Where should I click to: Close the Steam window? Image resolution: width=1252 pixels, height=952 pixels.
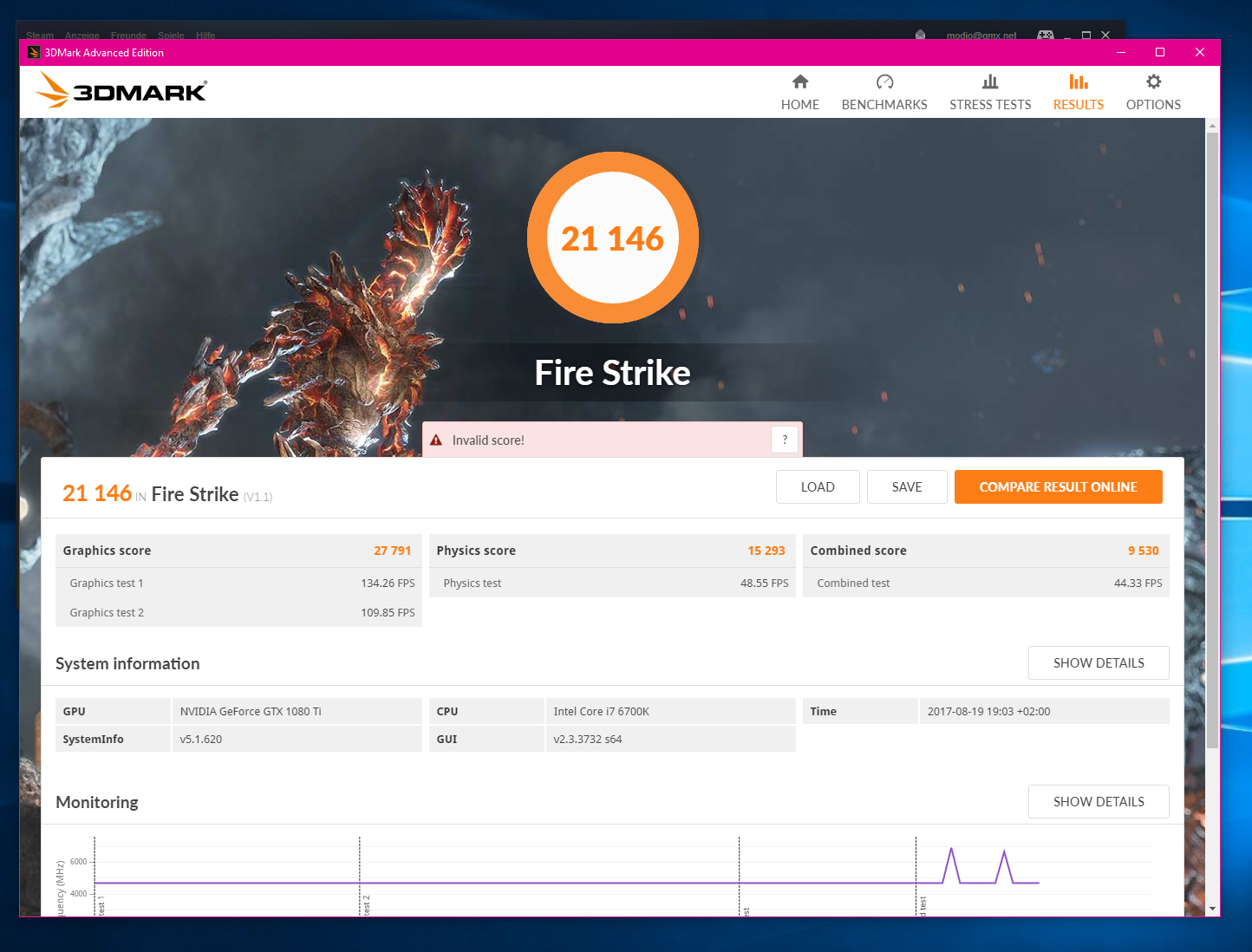coord(1105,36)
